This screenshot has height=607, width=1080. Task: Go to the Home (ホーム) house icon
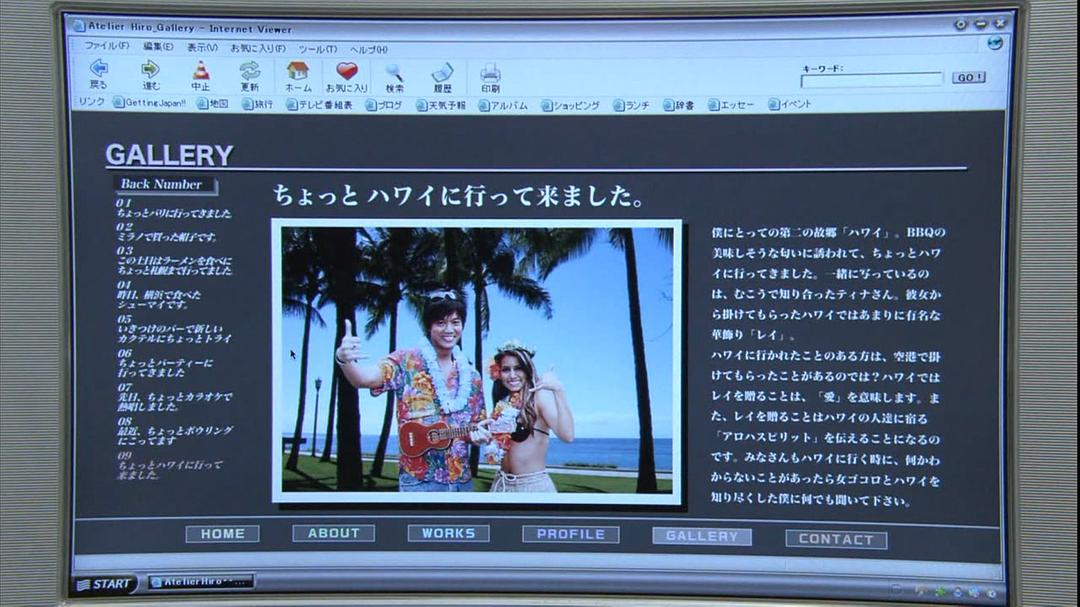(297, 71)
